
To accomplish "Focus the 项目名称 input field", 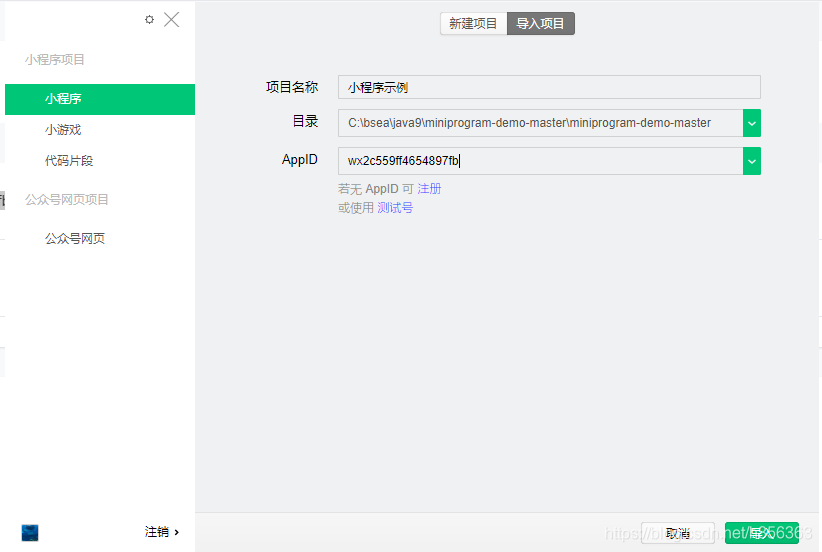I will tap(549, 87).
